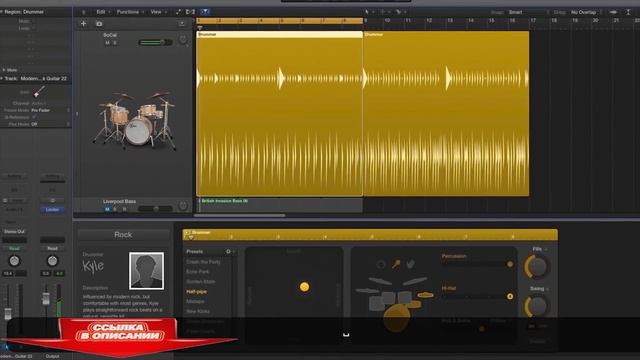Click the duplicate track icon beside plus

99,24
